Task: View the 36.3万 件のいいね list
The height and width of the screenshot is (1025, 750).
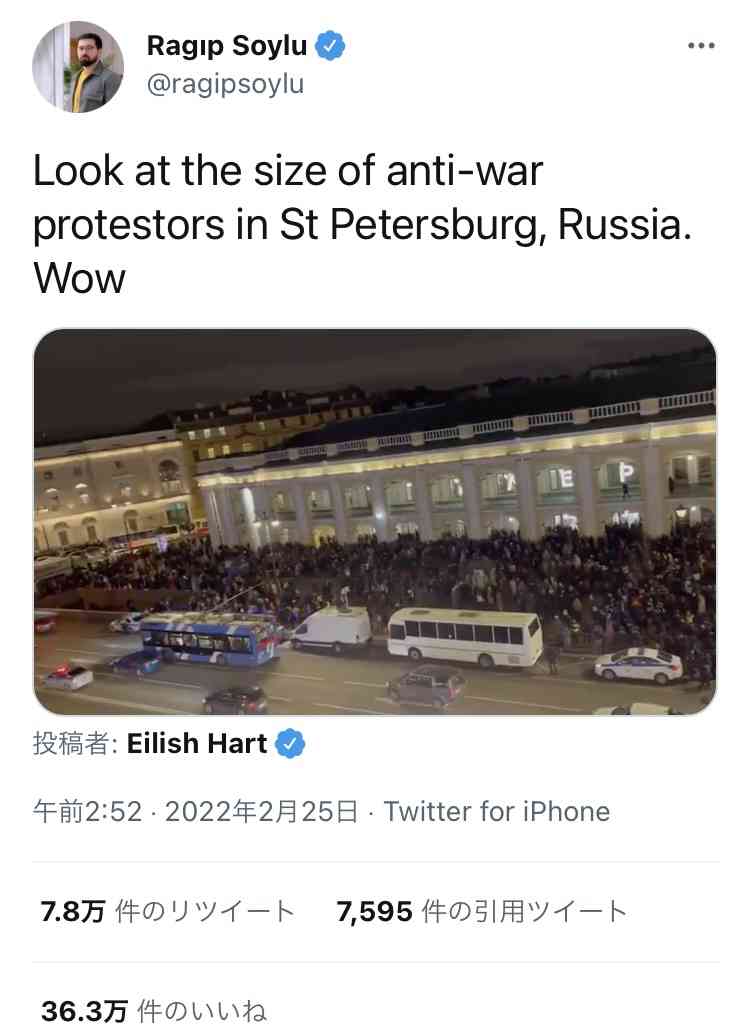Action: (154, 1011)
